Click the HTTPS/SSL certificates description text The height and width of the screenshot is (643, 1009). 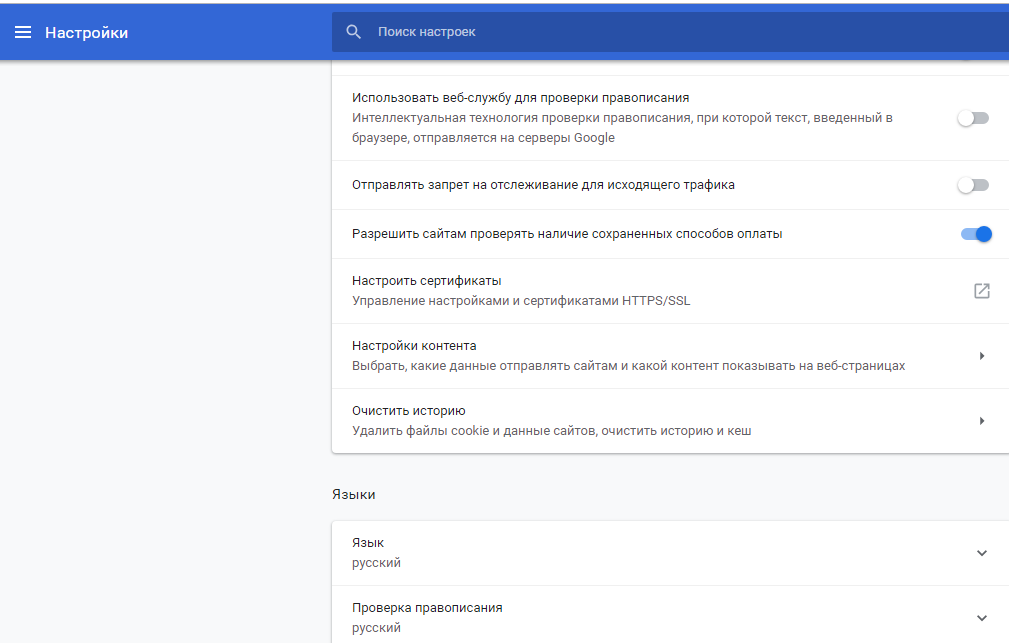[x=521, y=301]
